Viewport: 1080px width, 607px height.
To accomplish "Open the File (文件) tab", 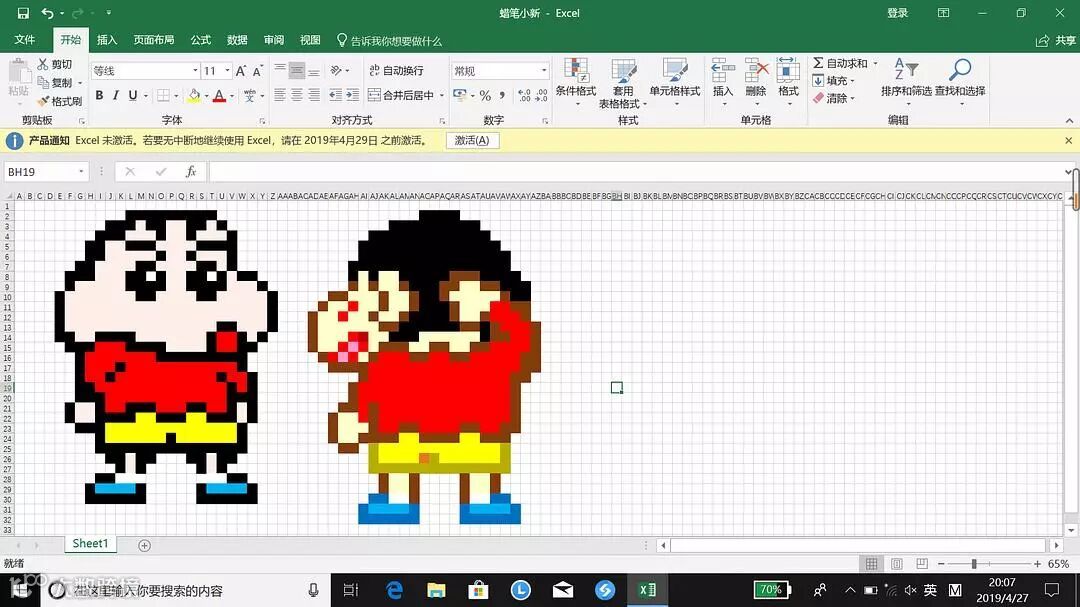I will pyautogui.click(x=24, y=40).
